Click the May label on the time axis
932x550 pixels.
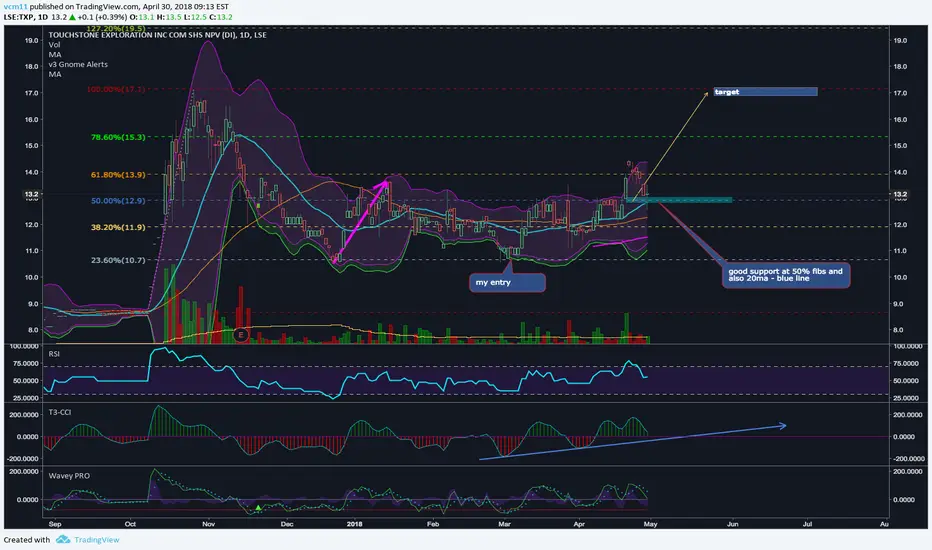650,524
